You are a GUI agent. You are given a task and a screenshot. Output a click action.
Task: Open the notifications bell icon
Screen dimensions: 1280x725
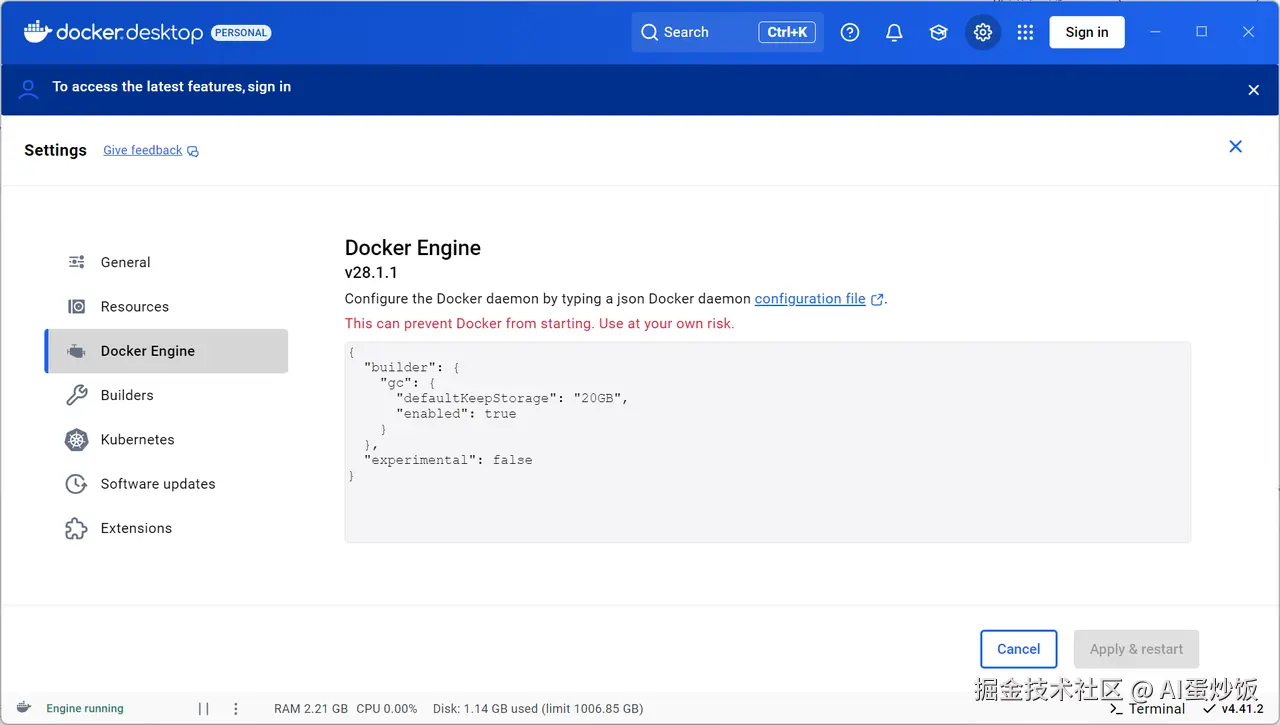pyautogui.click(x=894, y=32)
